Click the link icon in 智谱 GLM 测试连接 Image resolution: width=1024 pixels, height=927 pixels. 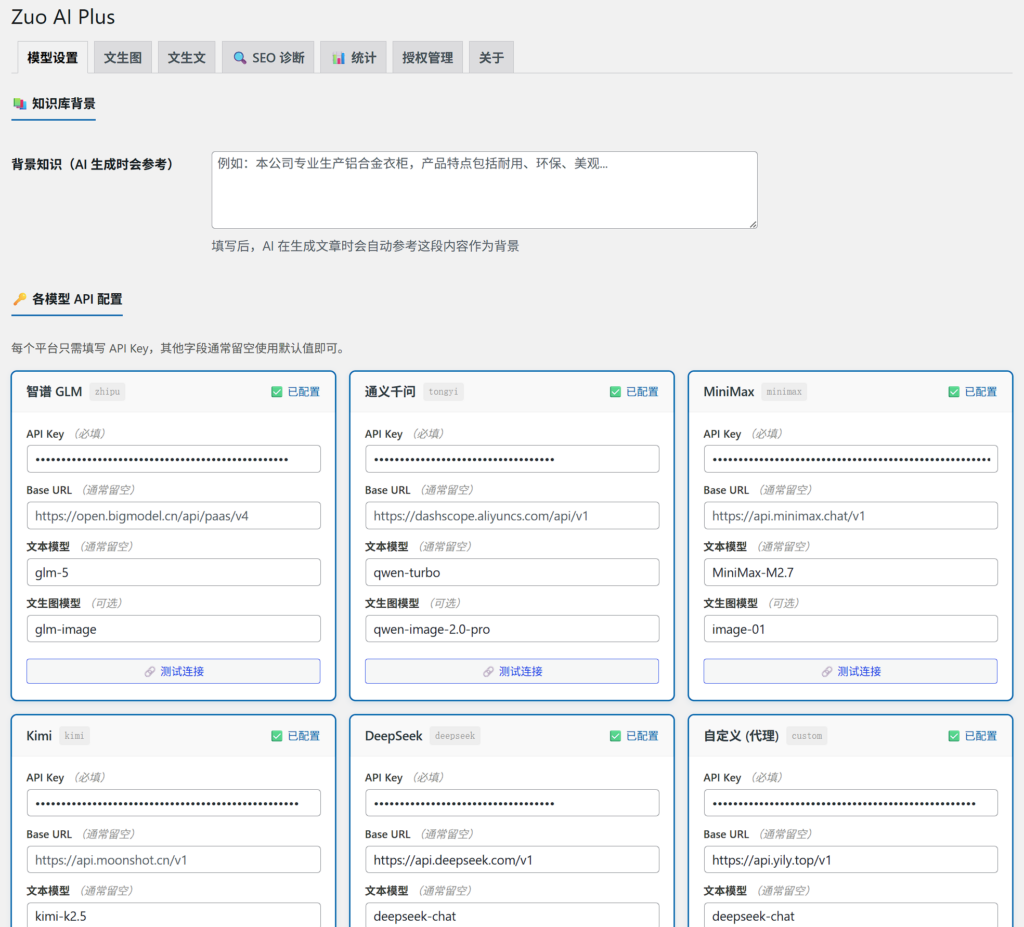[150, 672]
